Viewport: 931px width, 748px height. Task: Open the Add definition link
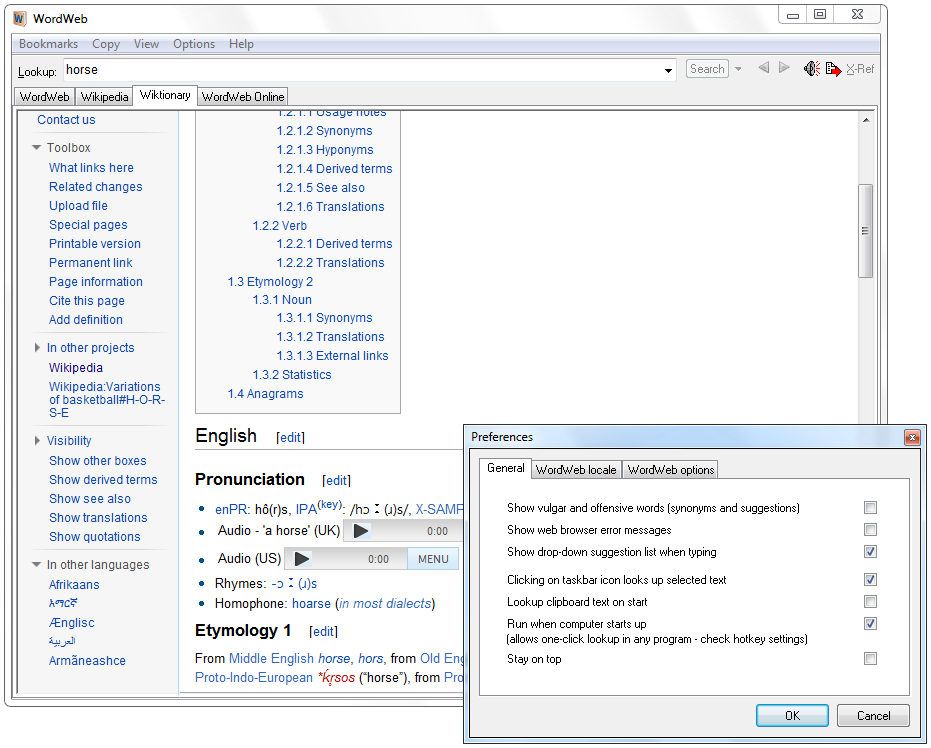pos(86,320)
